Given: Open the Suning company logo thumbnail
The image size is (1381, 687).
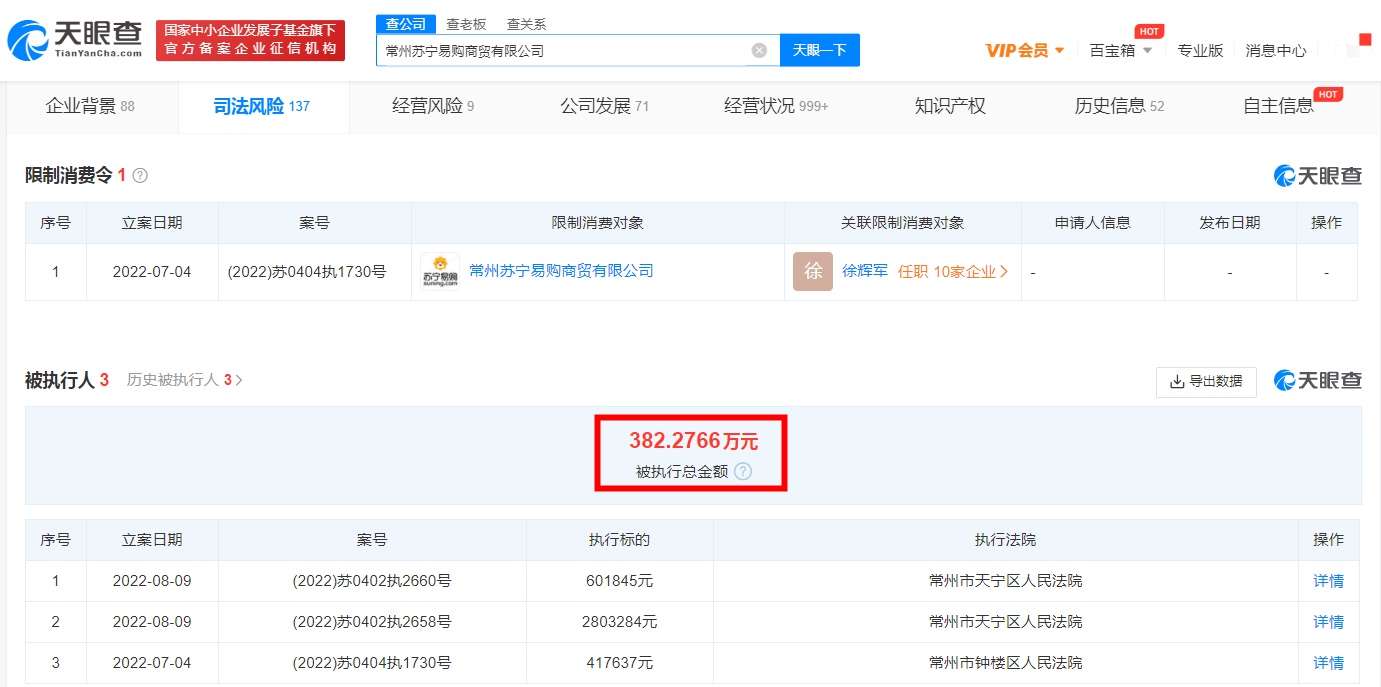Looking at the screenshot, I should point(440,271).
